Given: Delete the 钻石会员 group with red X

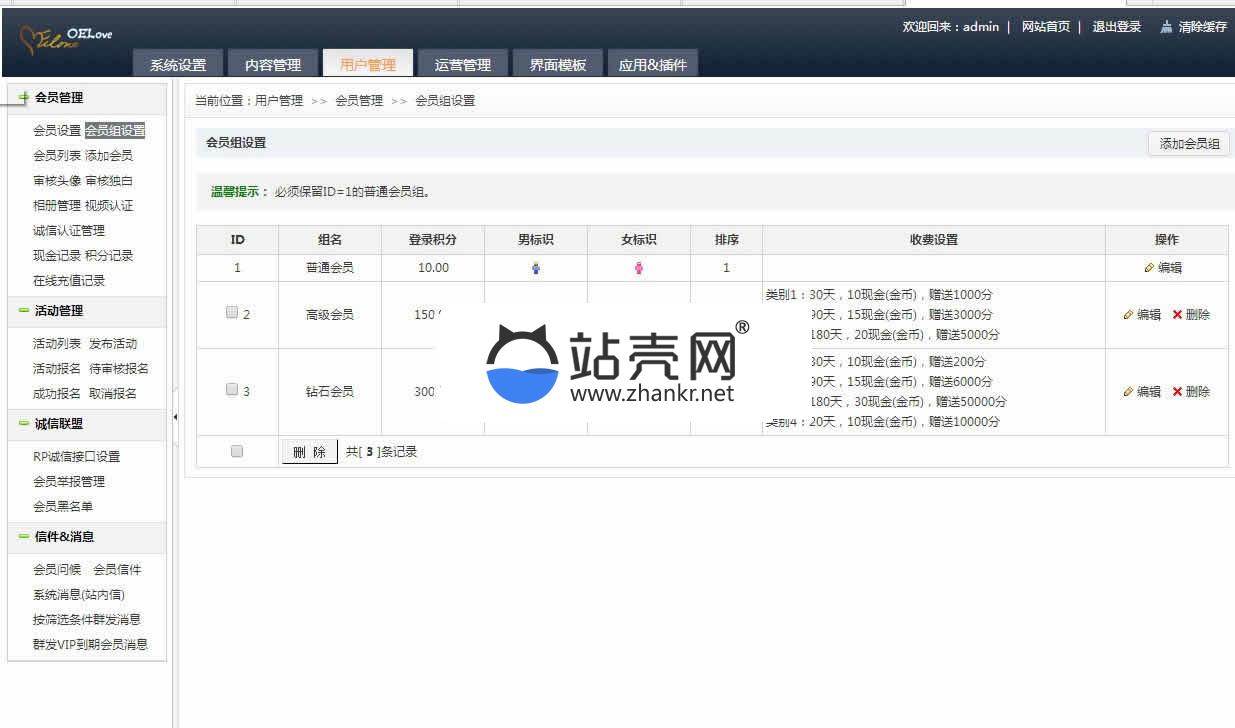Looking at the screenshot, I should click(x=1177, y=392).
